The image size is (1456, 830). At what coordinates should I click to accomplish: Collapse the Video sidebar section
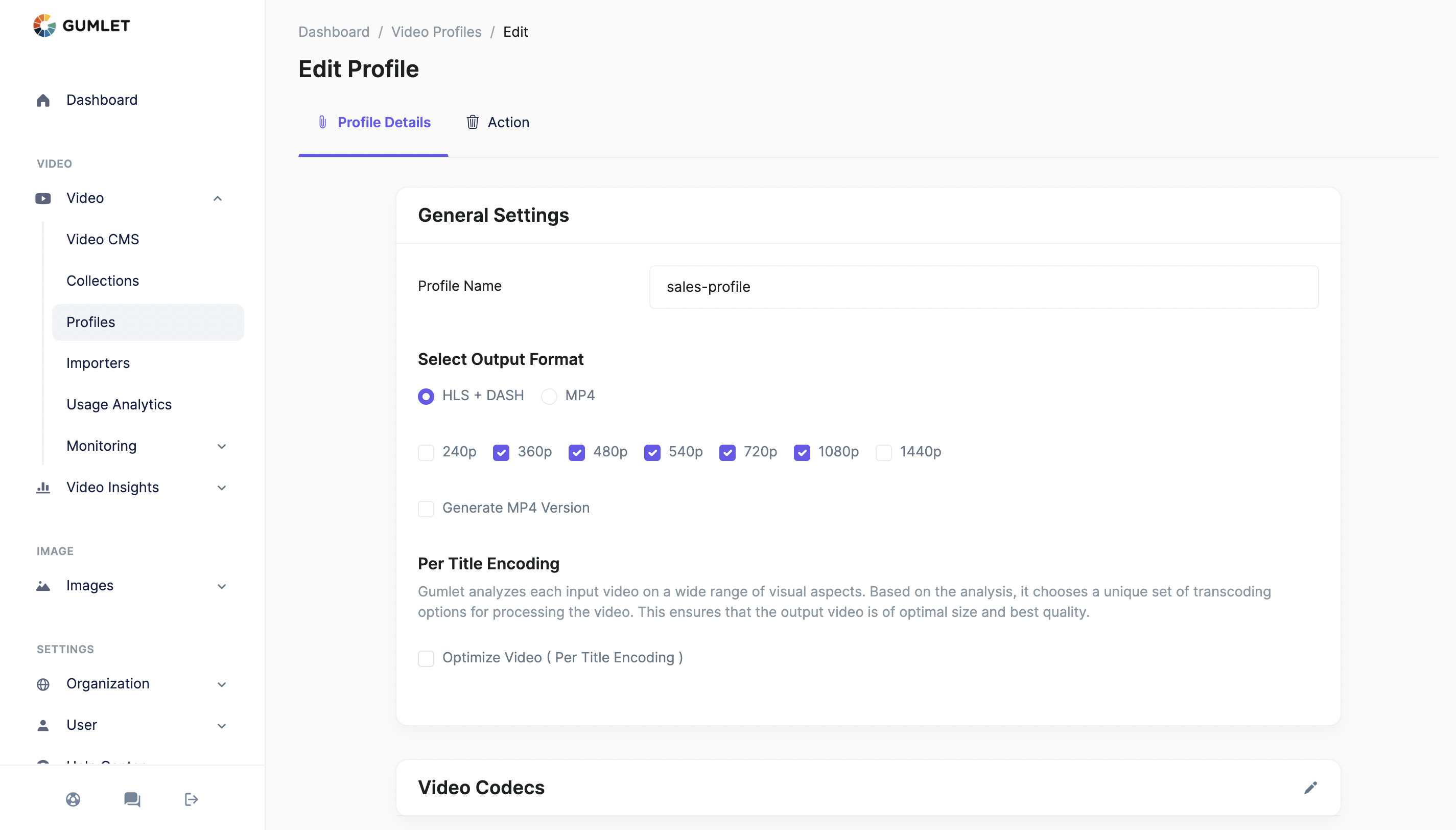(218, 198)
